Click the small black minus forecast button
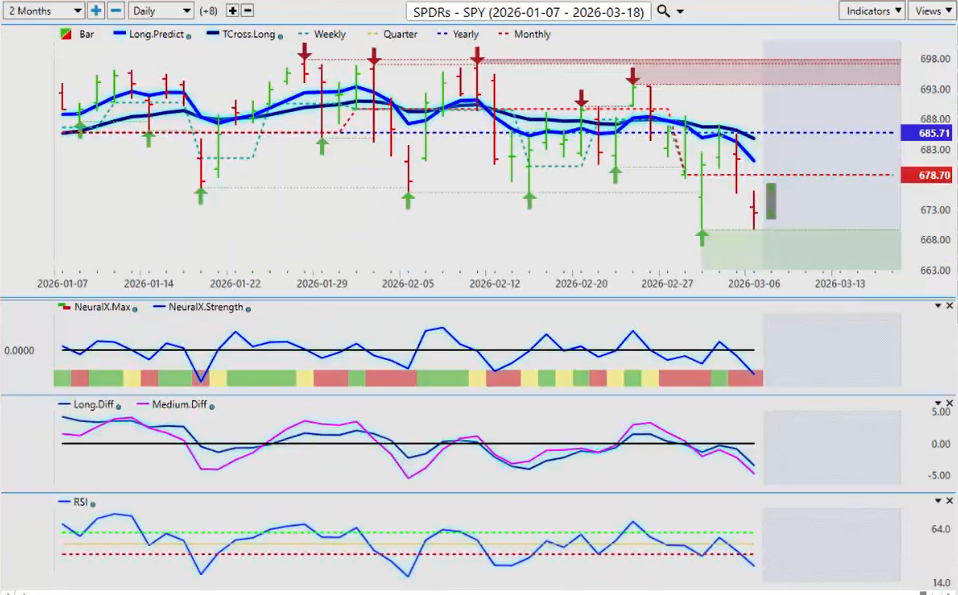Screen dimensions: 958x595 pos(247,10)
